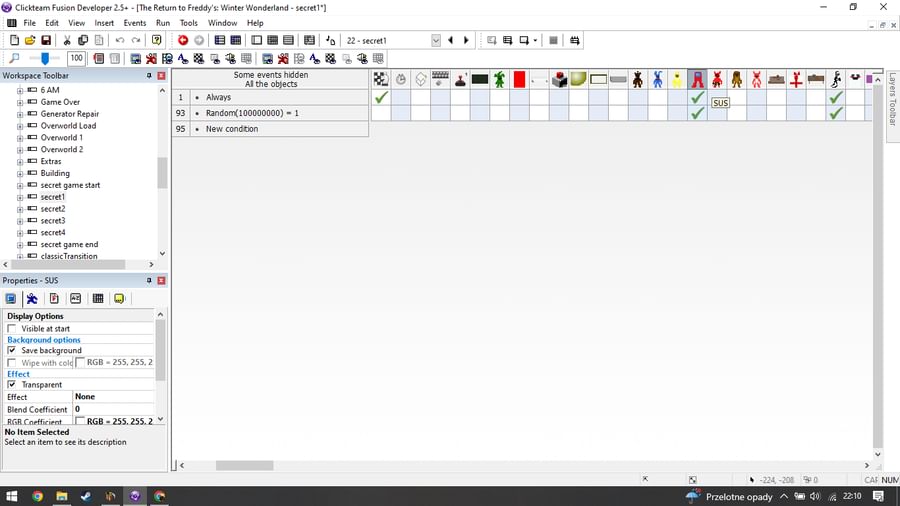The image size is (900, 506).
Task: Select the System object column icon
Action: point(381,79)
